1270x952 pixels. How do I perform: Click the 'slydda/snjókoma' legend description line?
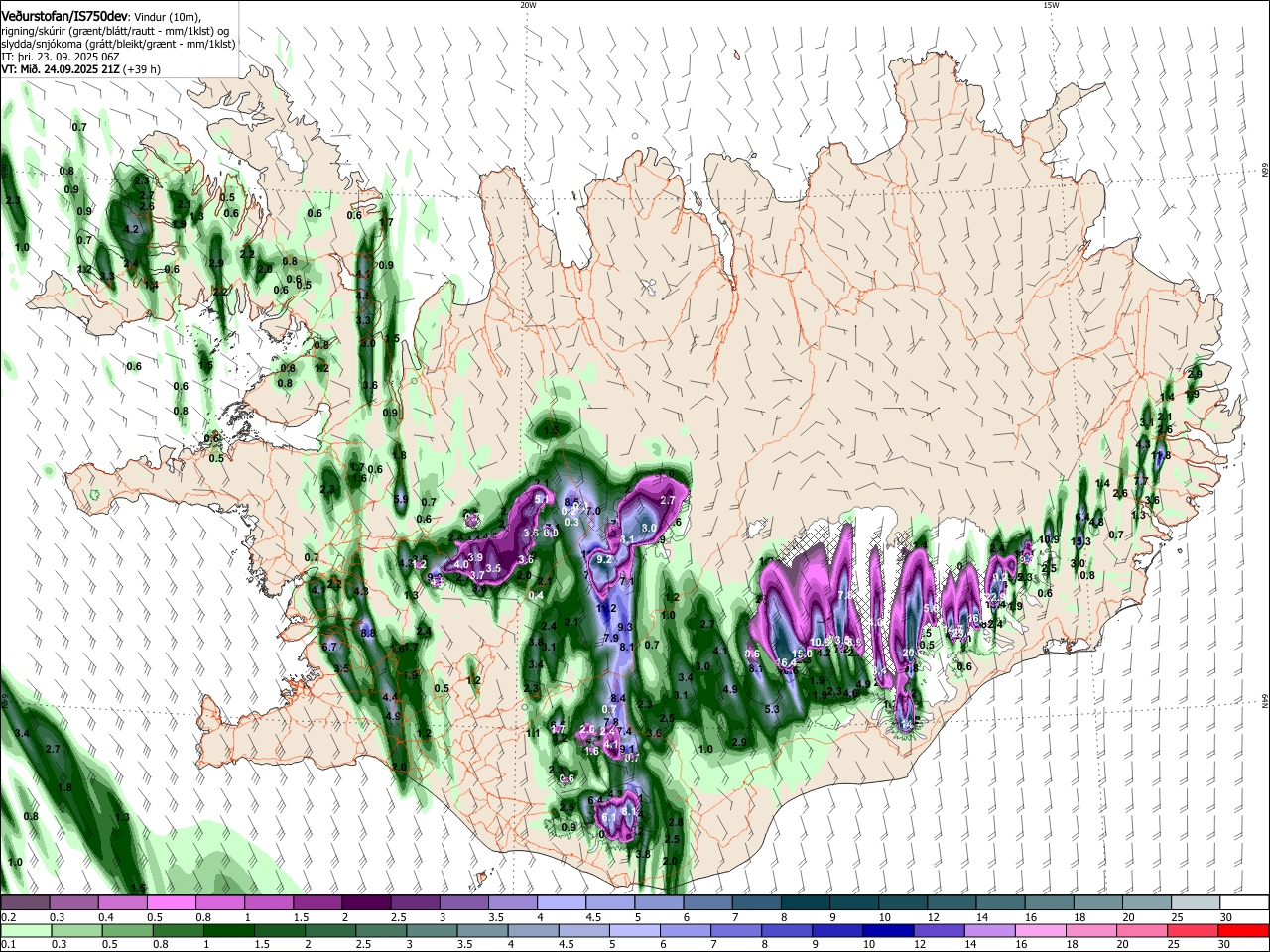[118, 45]
